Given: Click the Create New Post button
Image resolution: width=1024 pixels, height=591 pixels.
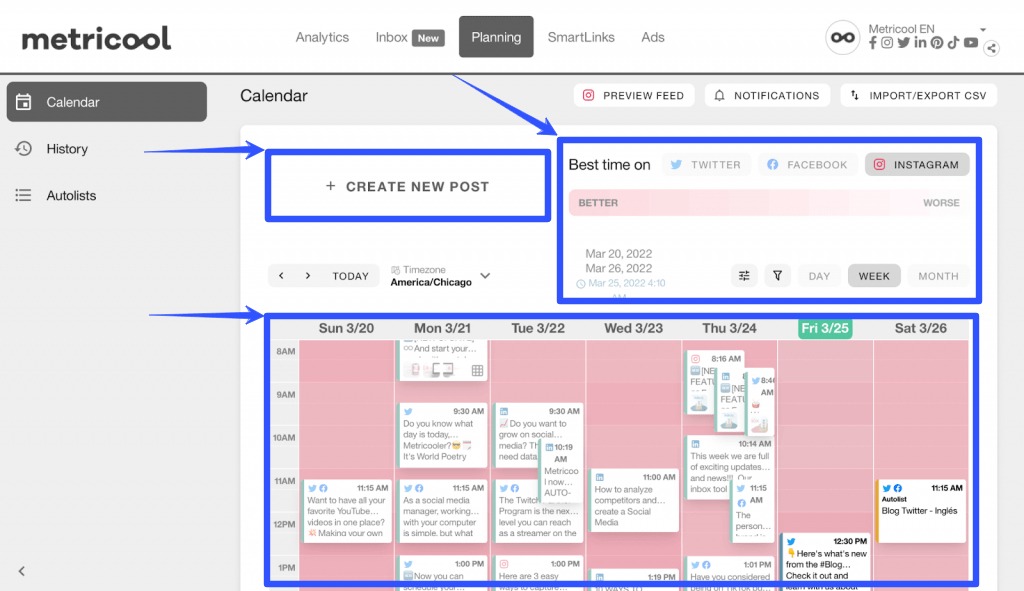Looking at the screenshot, I should pos(407,187).
